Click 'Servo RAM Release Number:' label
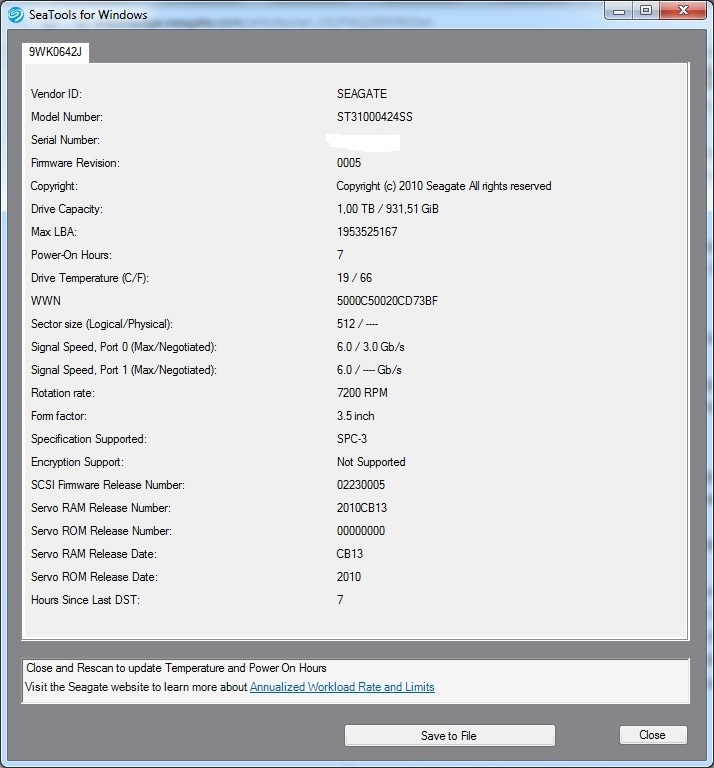The image size is (714, 768). pyautogui.click(x=101, y=508)
